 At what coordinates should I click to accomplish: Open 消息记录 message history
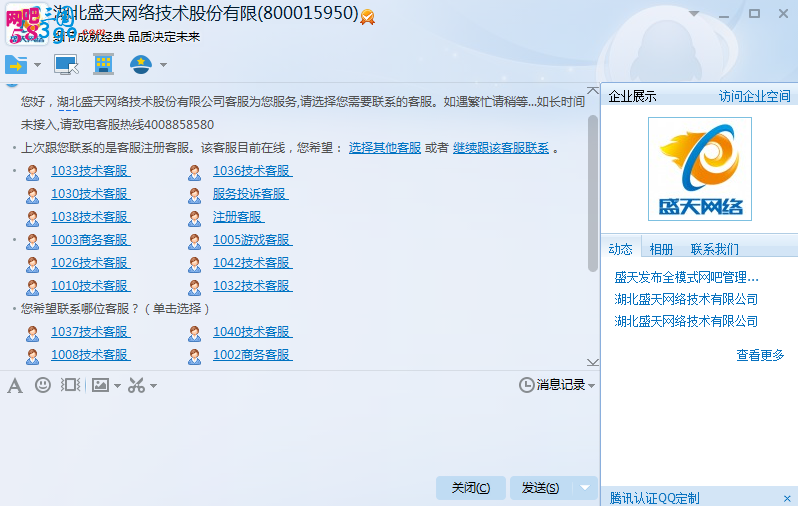click(x=552, y=385)
